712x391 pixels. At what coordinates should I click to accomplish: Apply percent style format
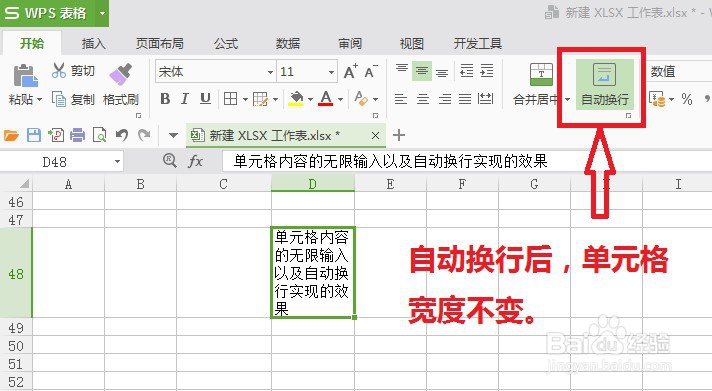tap(687, 99)
